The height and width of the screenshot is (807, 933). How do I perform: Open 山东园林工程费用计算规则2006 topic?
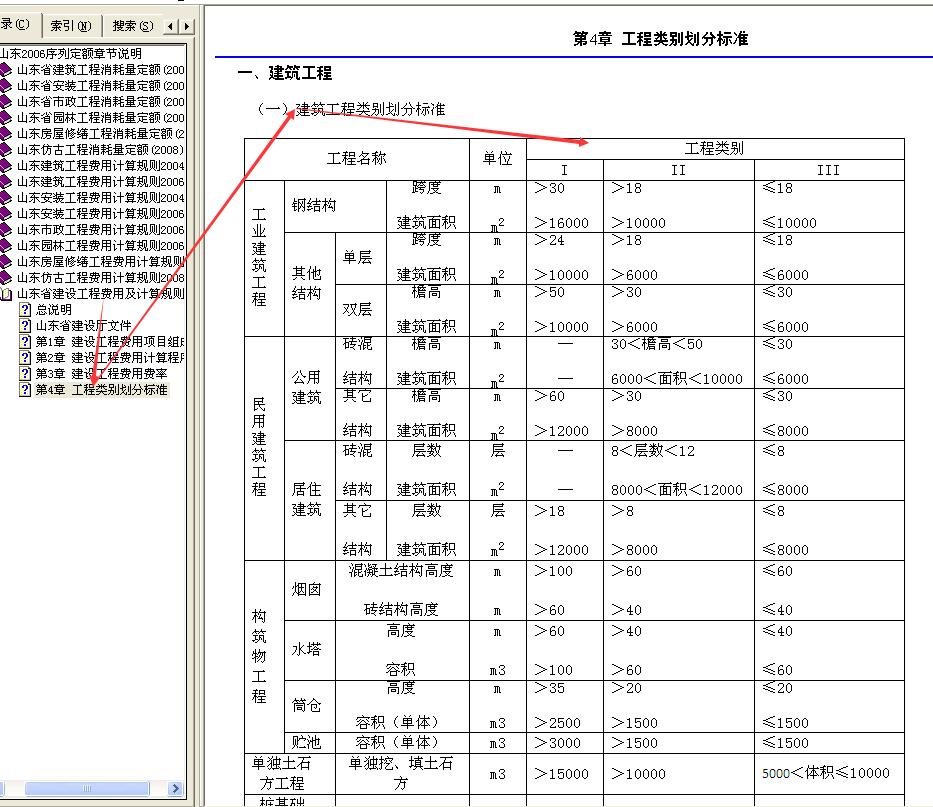click(x=101, y=246)
